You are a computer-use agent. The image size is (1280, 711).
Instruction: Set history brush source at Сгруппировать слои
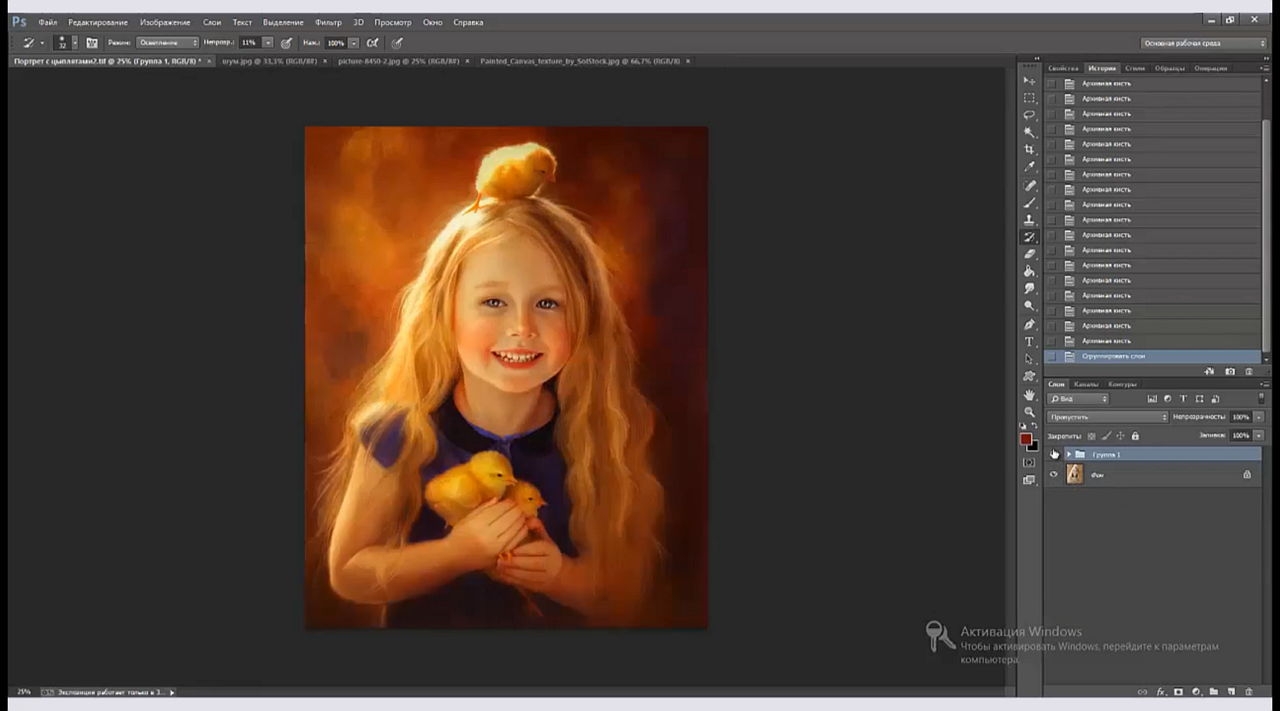(x=1051, y=356)
